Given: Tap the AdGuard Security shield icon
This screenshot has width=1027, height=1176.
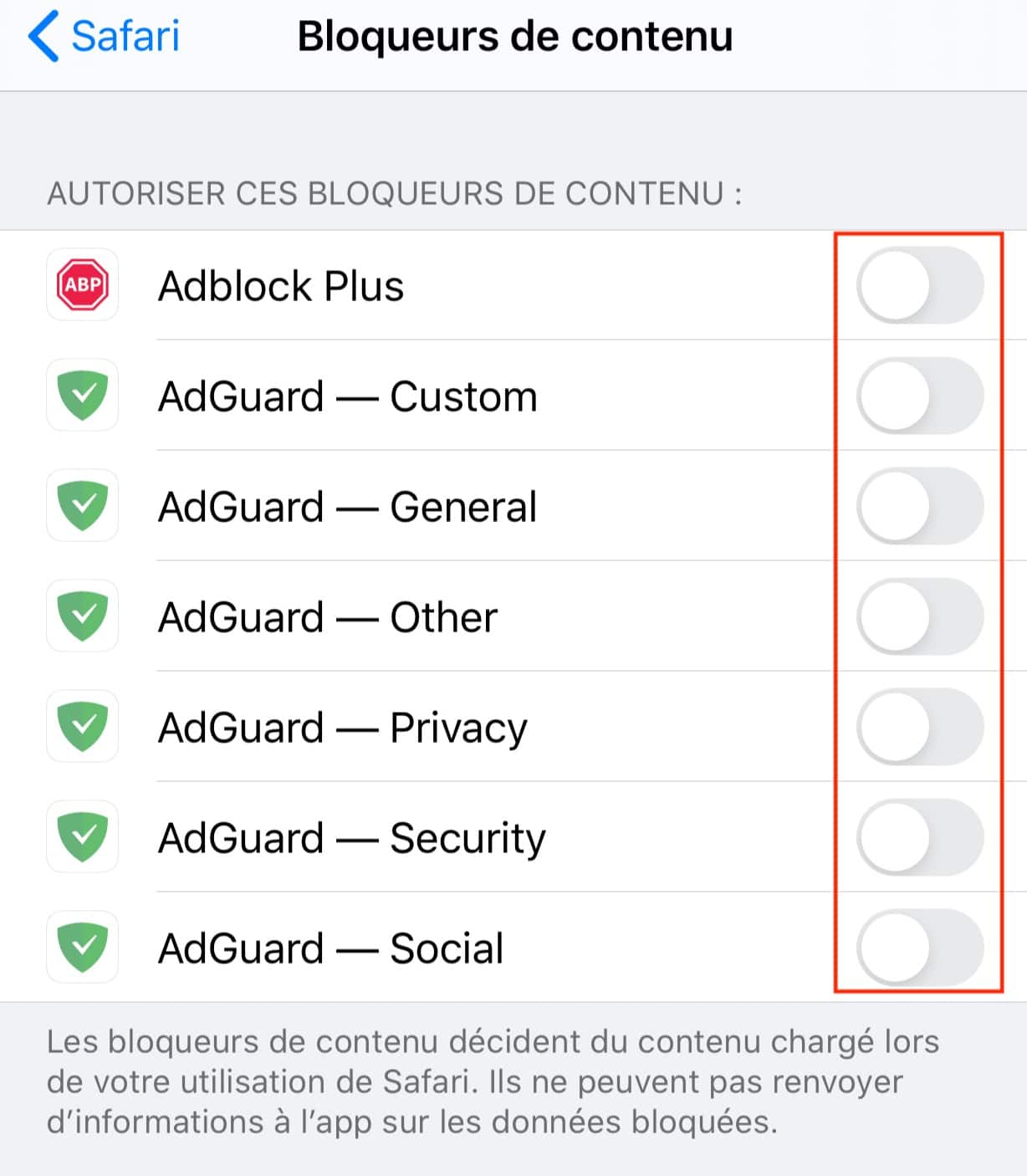Looking at the screenshot, I should tap(82, 837).
